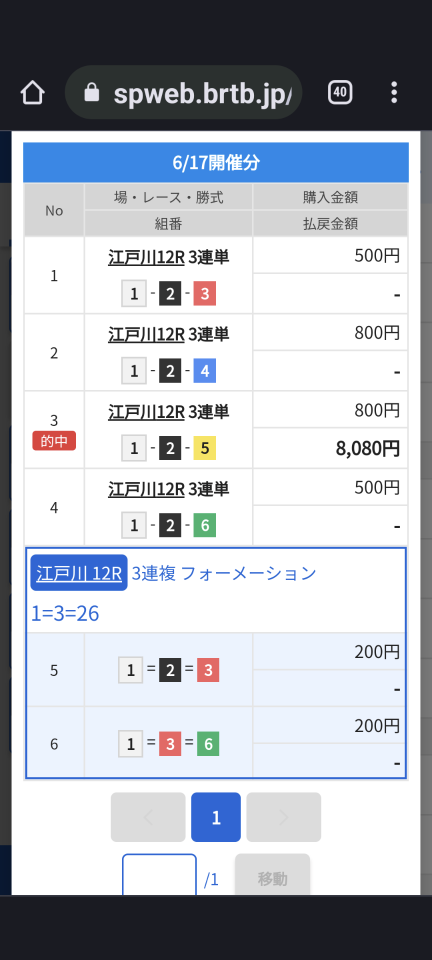
Task: Tap blue boat number 4 swatch
Action: (x=205, y=372)
